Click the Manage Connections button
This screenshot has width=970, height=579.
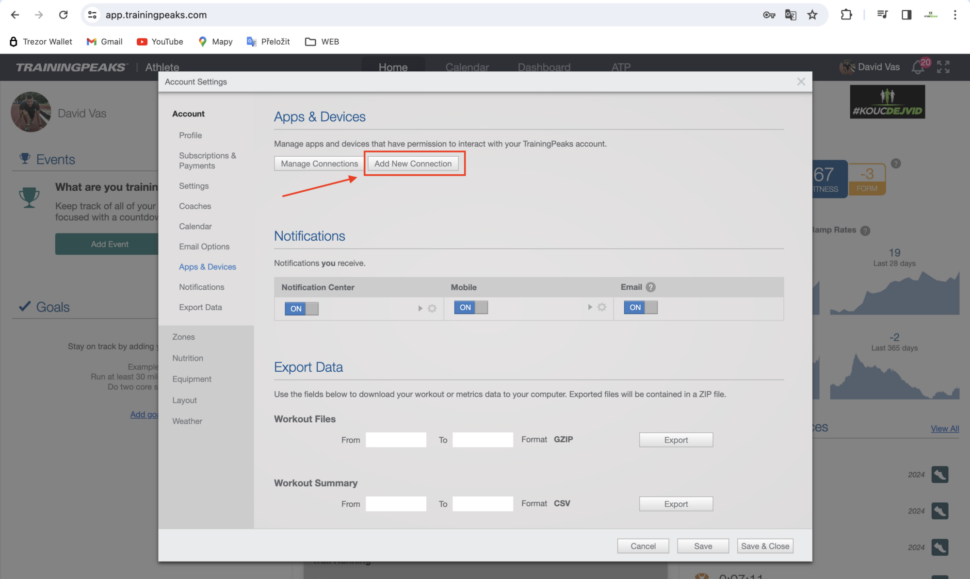(319, 163)
